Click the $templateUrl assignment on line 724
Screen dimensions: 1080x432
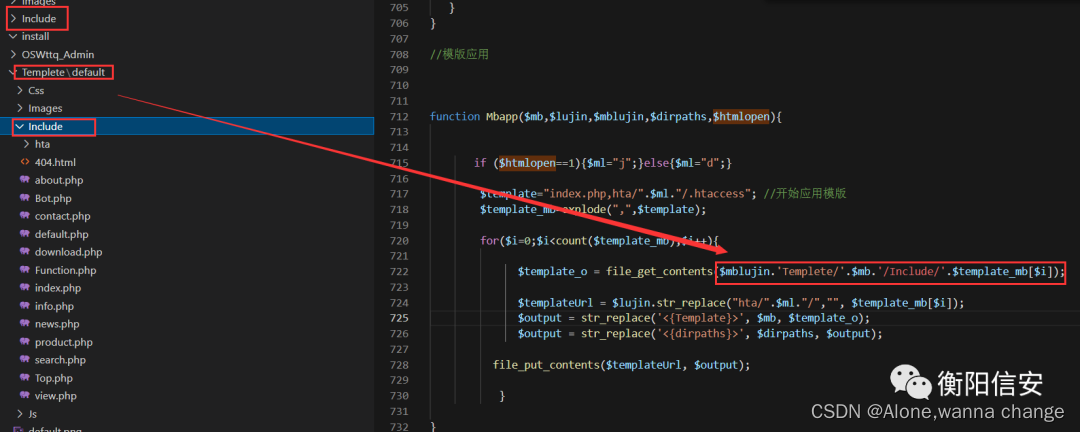pyautogui.click(x=741, y=302)
